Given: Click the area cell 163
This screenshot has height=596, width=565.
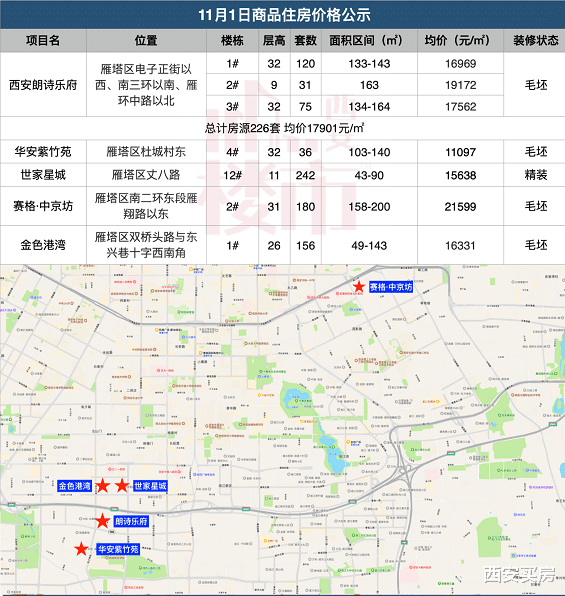Looking at the screenshot, I should (369, 85).
